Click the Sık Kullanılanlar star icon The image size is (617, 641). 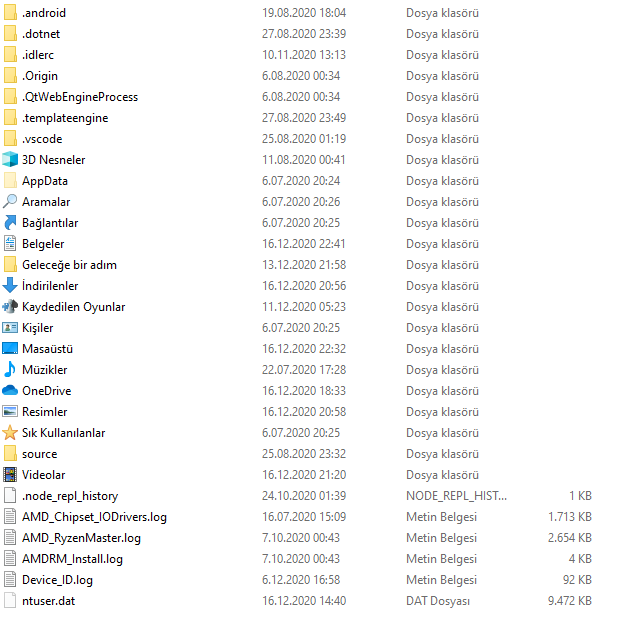(10, 433)
